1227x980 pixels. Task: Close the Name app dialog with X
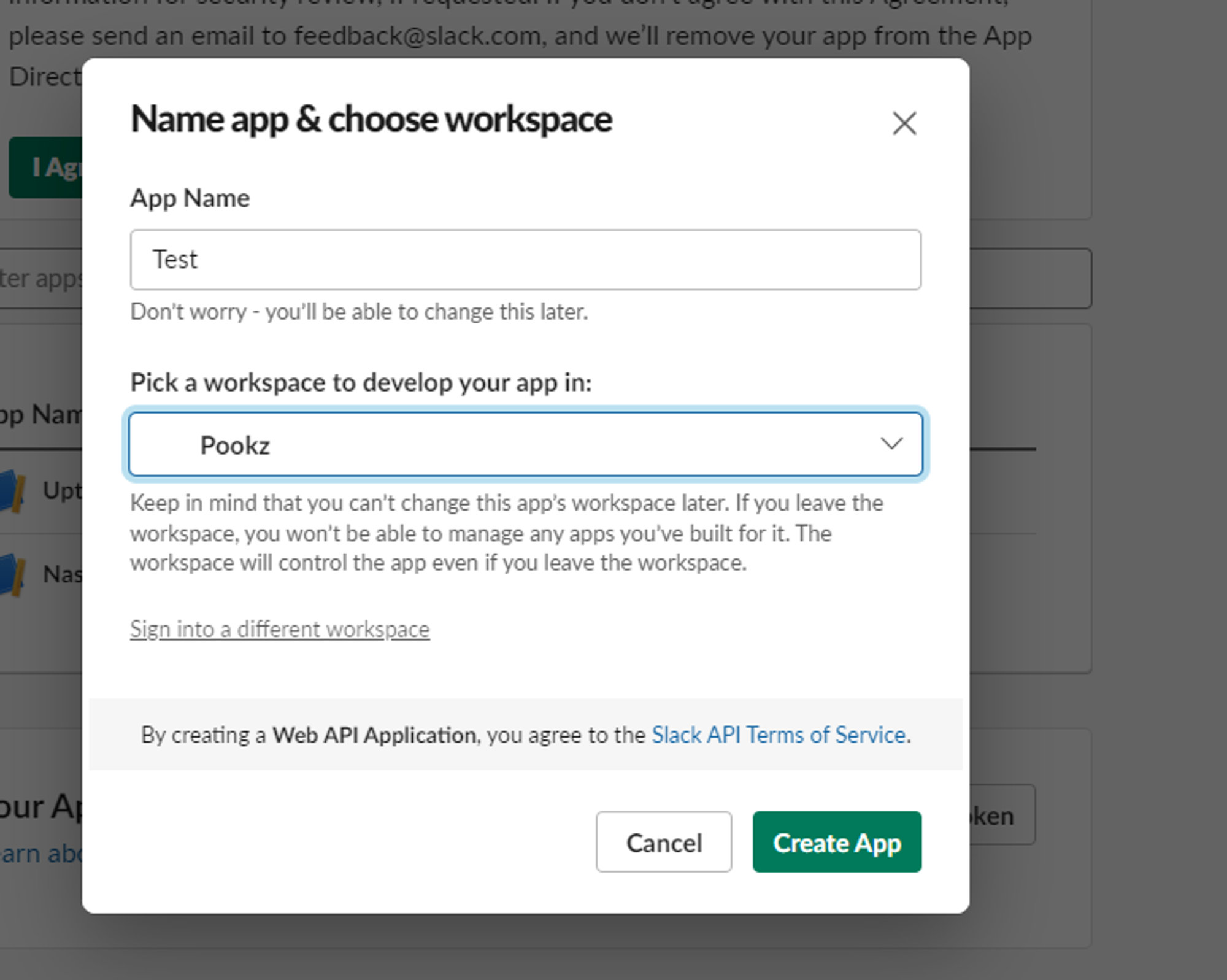click(904, 123)
